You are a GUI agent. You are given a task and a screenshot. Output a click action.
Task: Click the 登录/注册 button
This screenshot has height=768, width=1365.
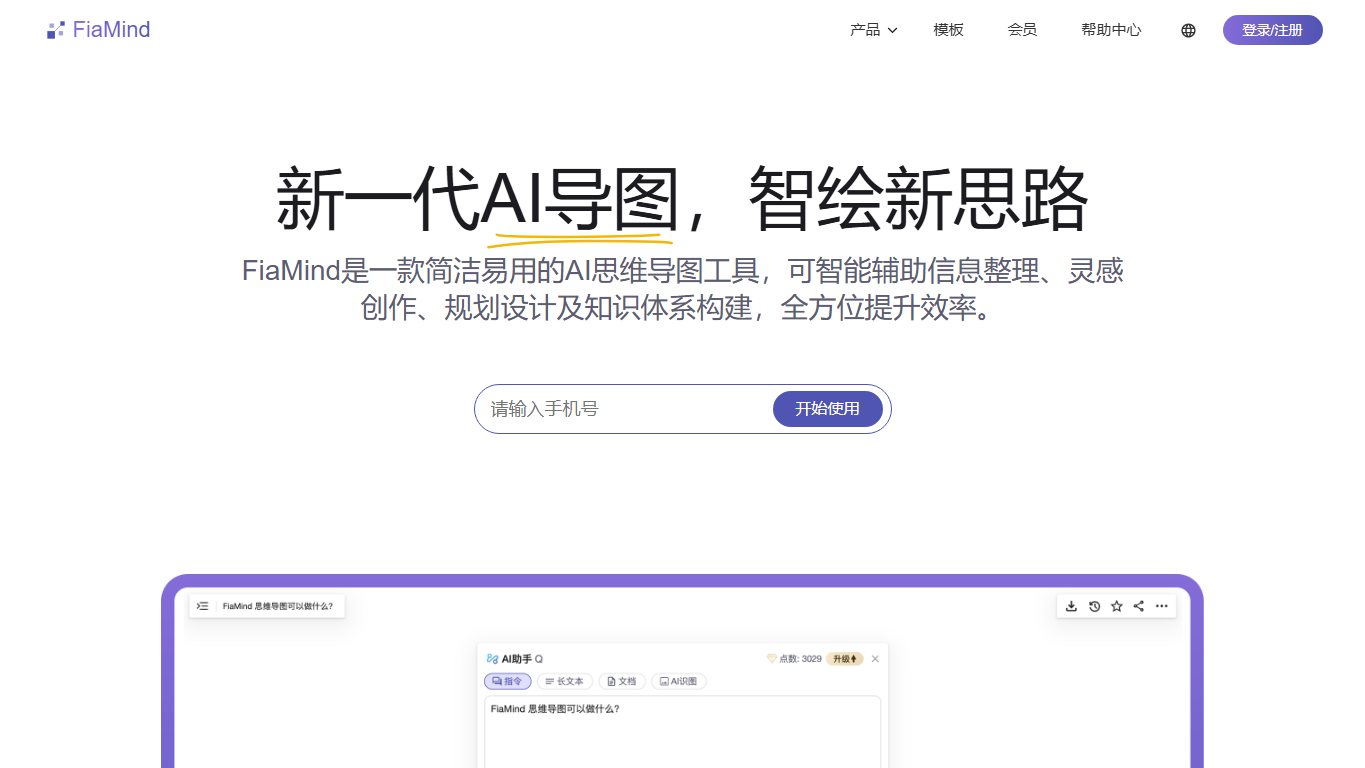click(1272, 30)
